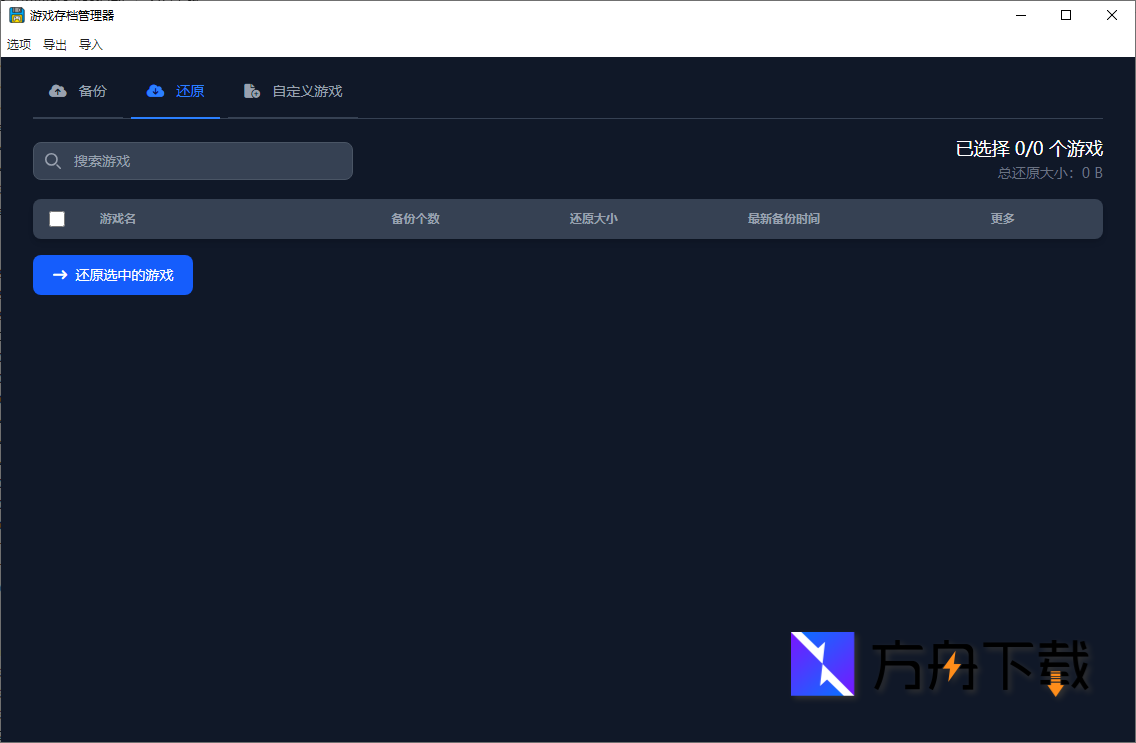This screenshot has height=743, width=1136.
Task: Click the document icon on 自定义游戏 tab
Action: pyautogui.click(x=252, y=90)
